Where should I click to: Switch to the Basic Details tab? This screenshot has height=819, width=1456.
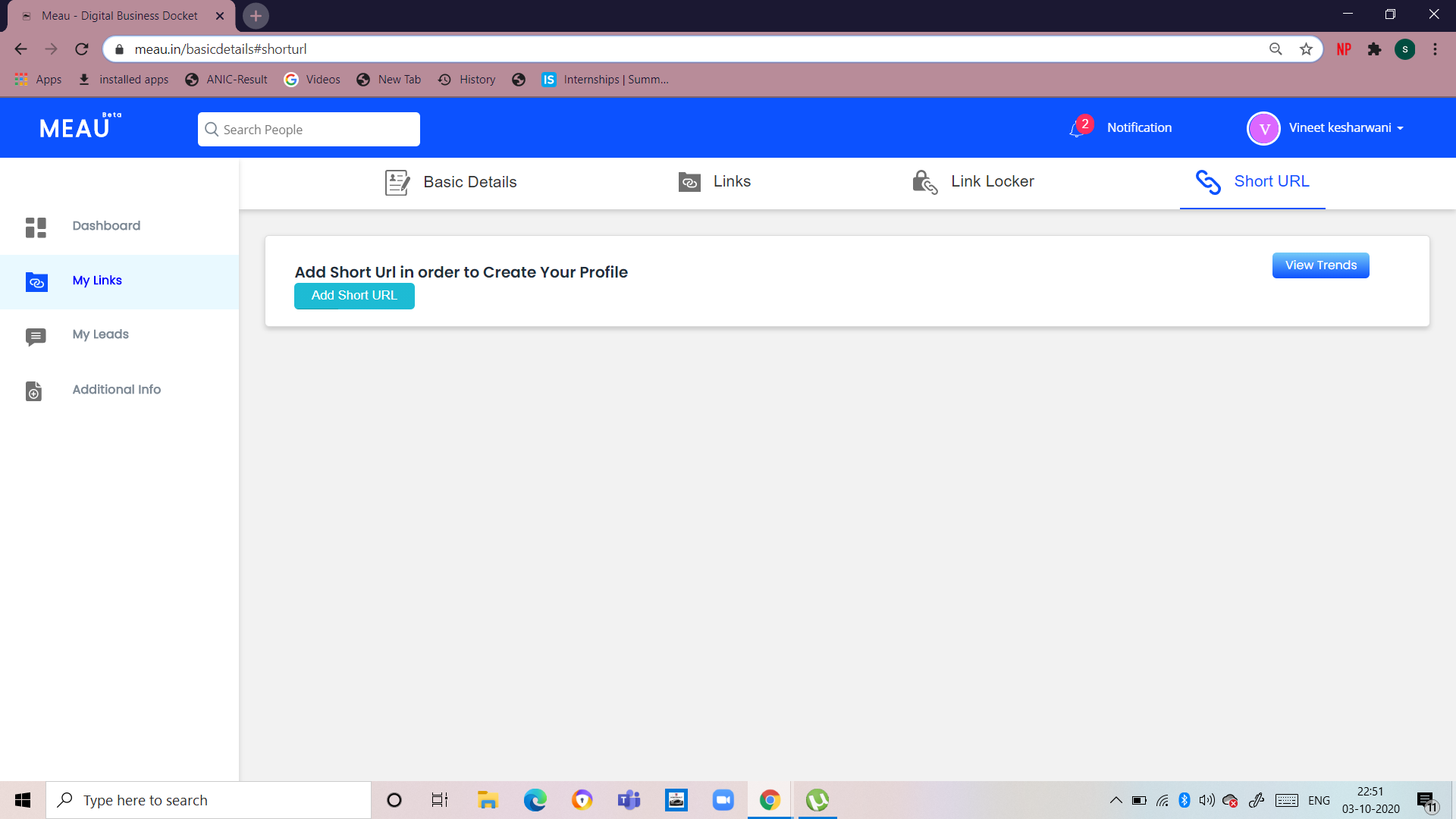click(x=450, y=183)
